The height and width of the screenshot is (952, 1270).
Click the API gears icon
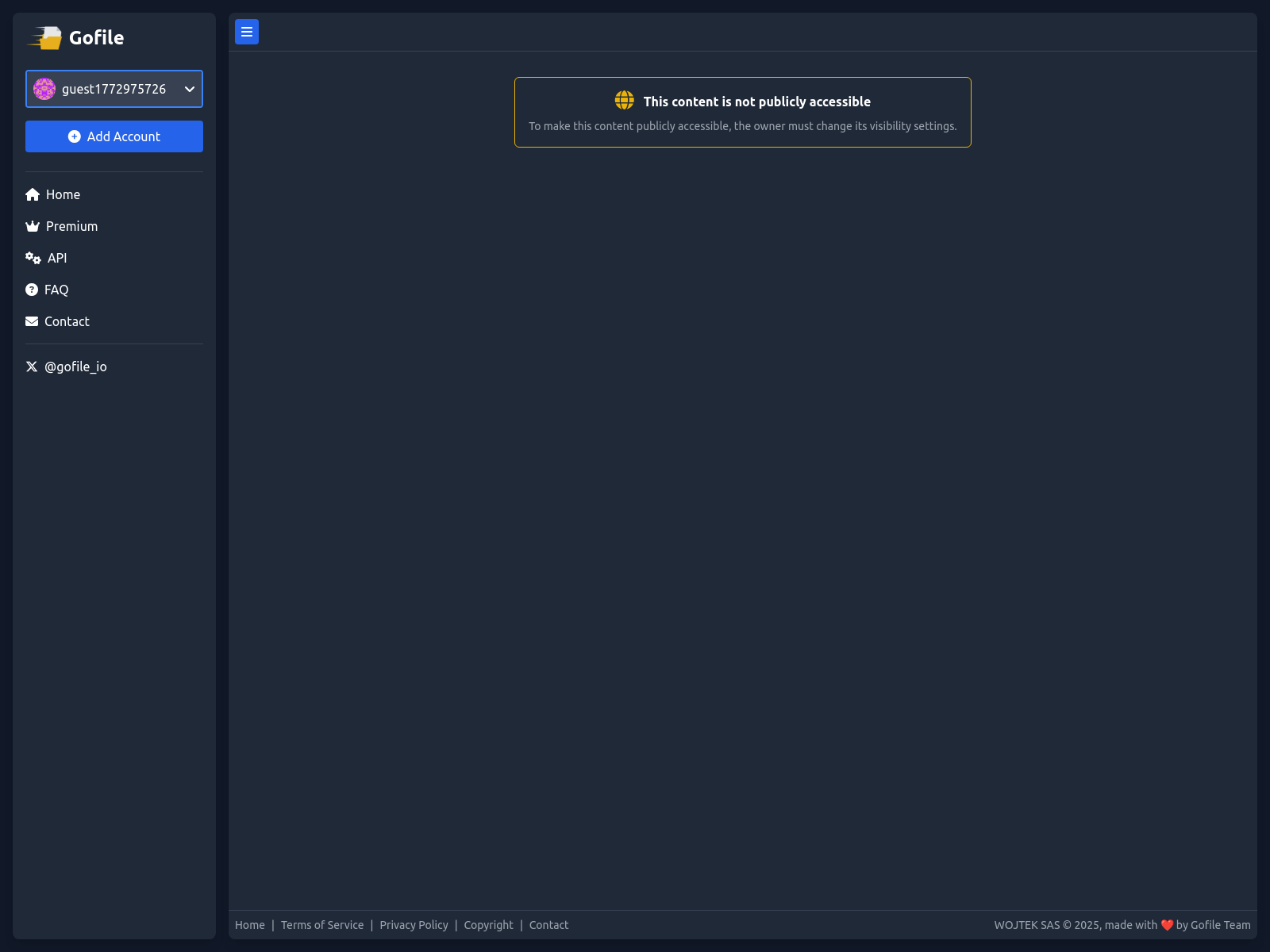33,258
